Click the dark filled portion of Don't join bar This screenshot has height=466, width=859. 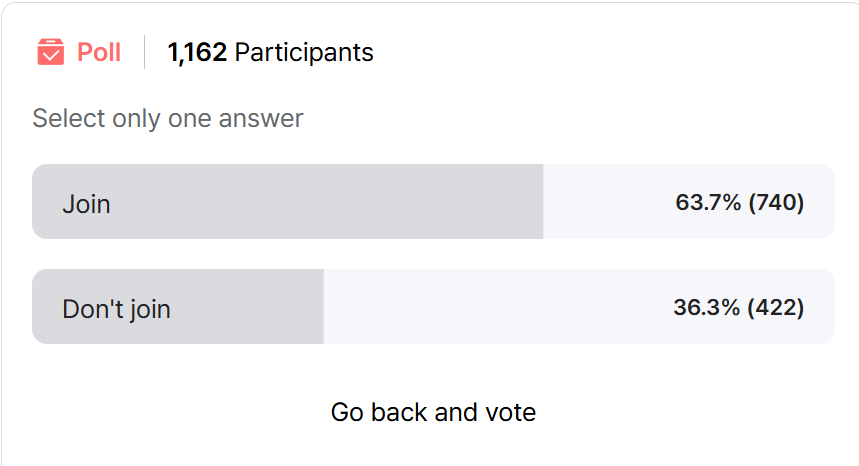click(x=250, y=307)
